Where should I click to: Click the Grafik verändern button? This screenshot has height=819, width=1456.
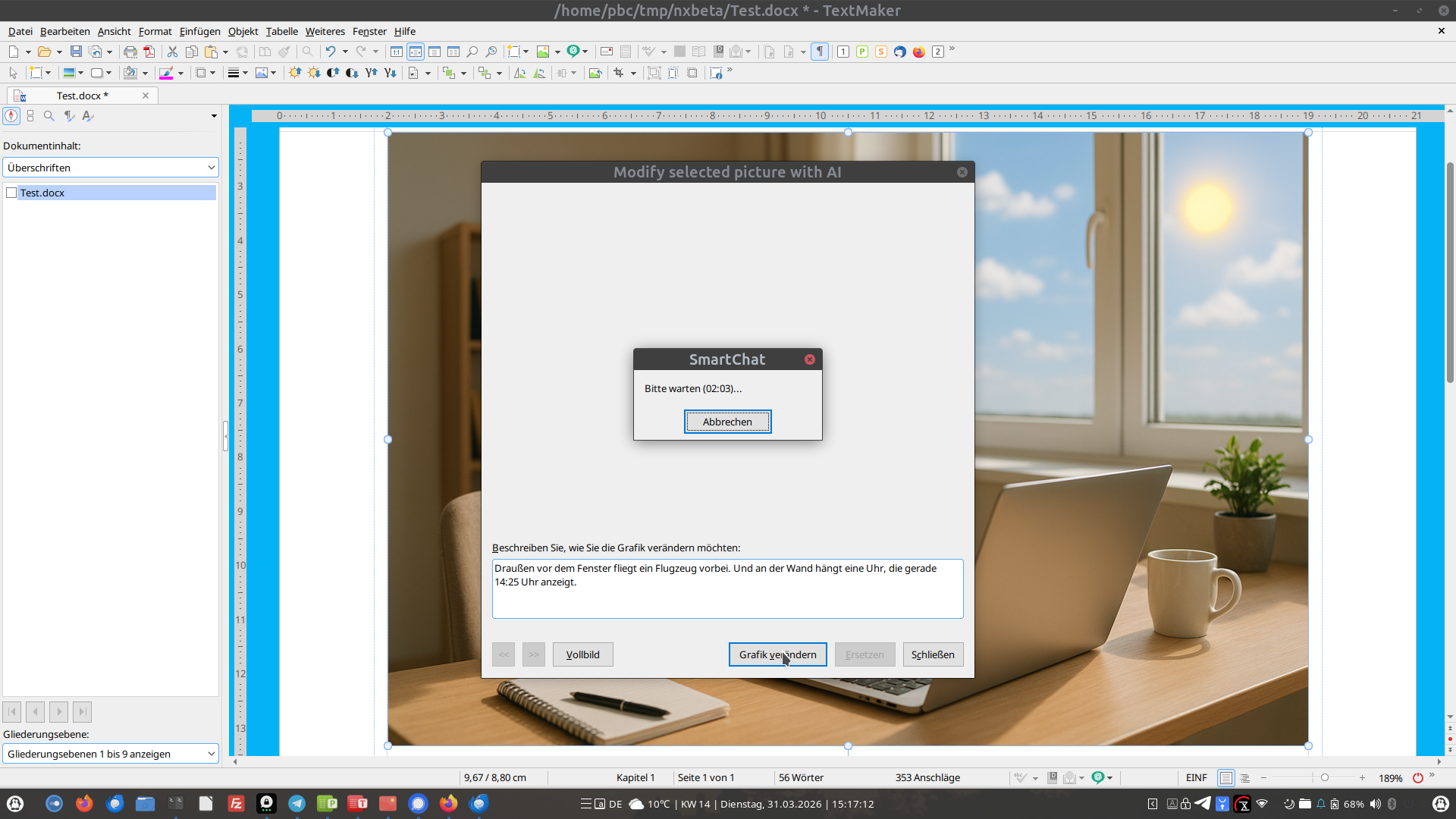(778, 654)
